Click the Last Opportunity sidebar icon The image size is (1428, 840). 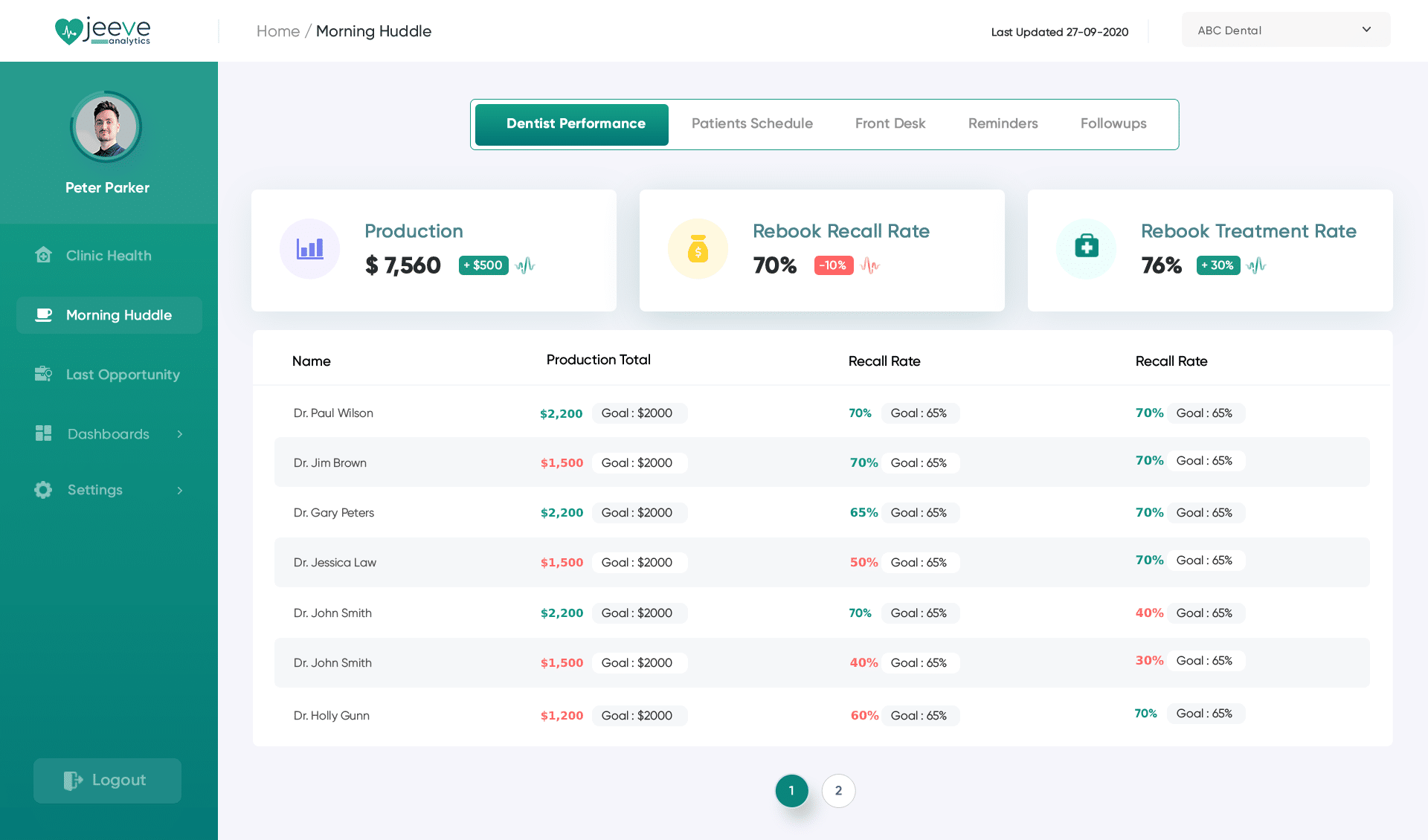coord(43,374)
